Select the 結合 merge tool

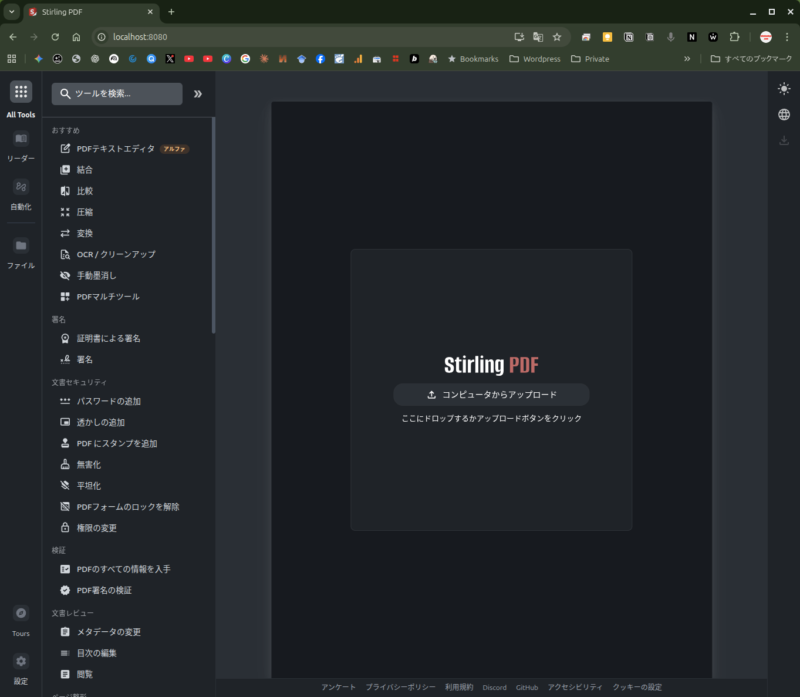pos(84,170)
